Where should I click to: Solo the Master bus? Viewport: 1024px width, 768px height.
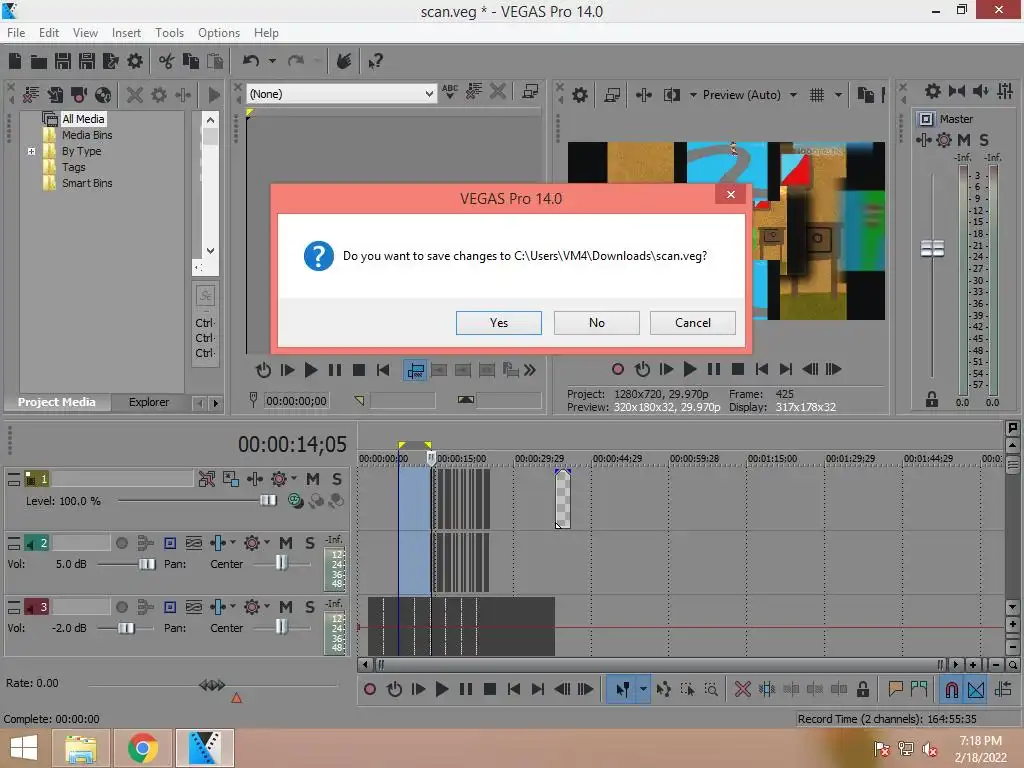click(x=984, y=140)
